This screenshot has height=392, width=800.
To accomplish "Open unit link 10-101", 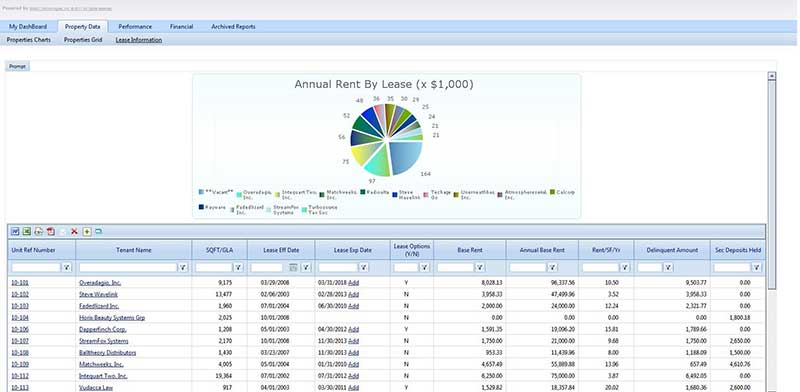I will point(20,282).
